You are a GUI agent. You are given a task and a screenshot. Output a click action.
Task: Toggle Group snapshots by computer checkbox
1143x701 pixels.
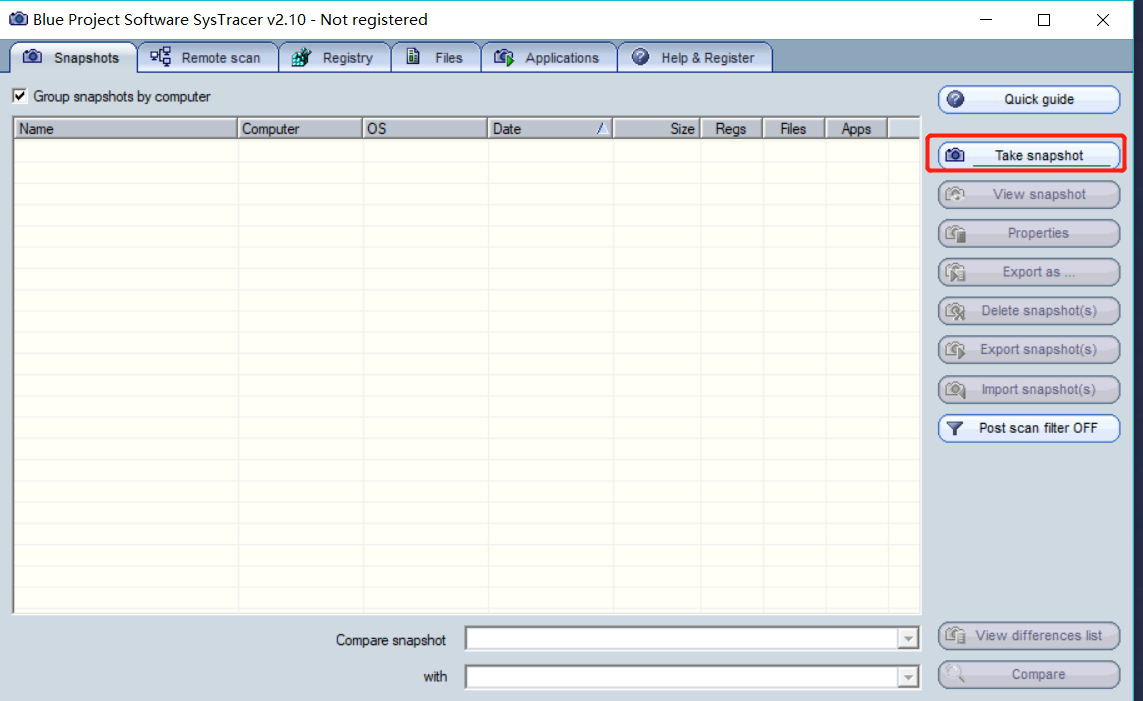coord(20,96)
